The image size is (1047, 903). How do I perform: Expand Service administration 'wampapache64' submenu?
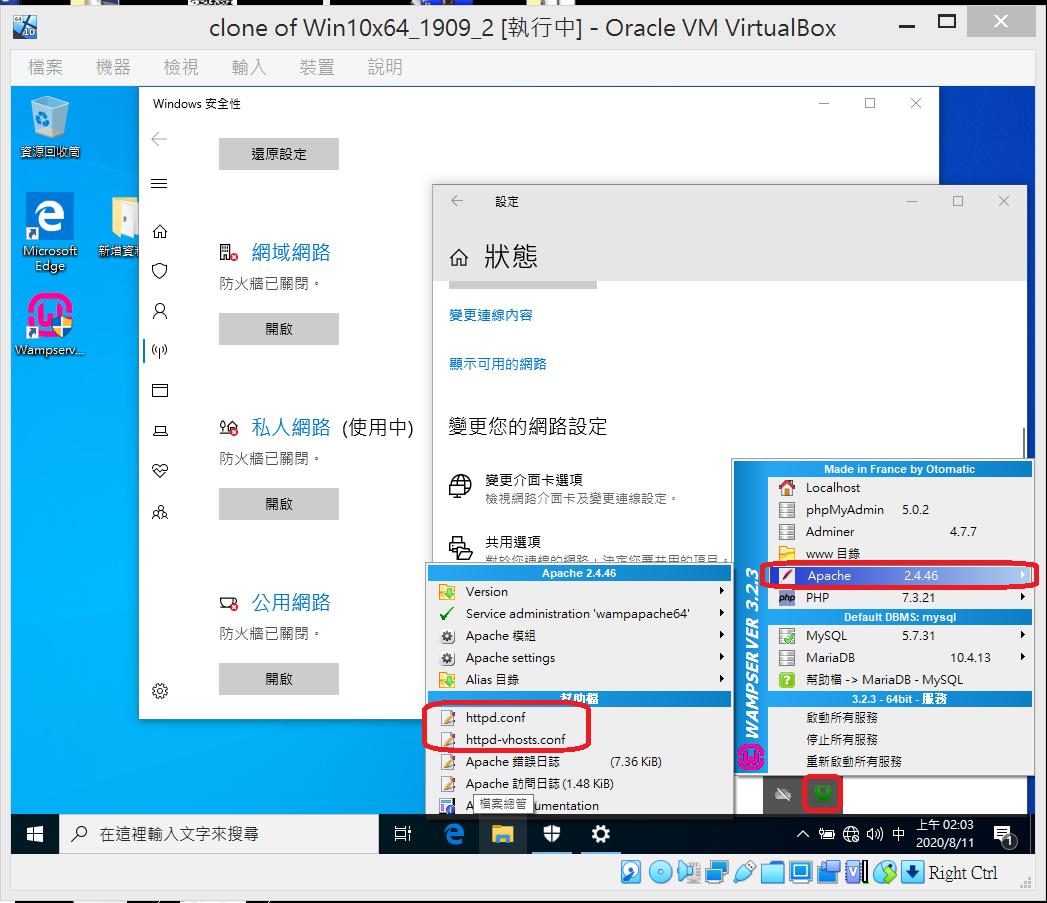point(580,613)
